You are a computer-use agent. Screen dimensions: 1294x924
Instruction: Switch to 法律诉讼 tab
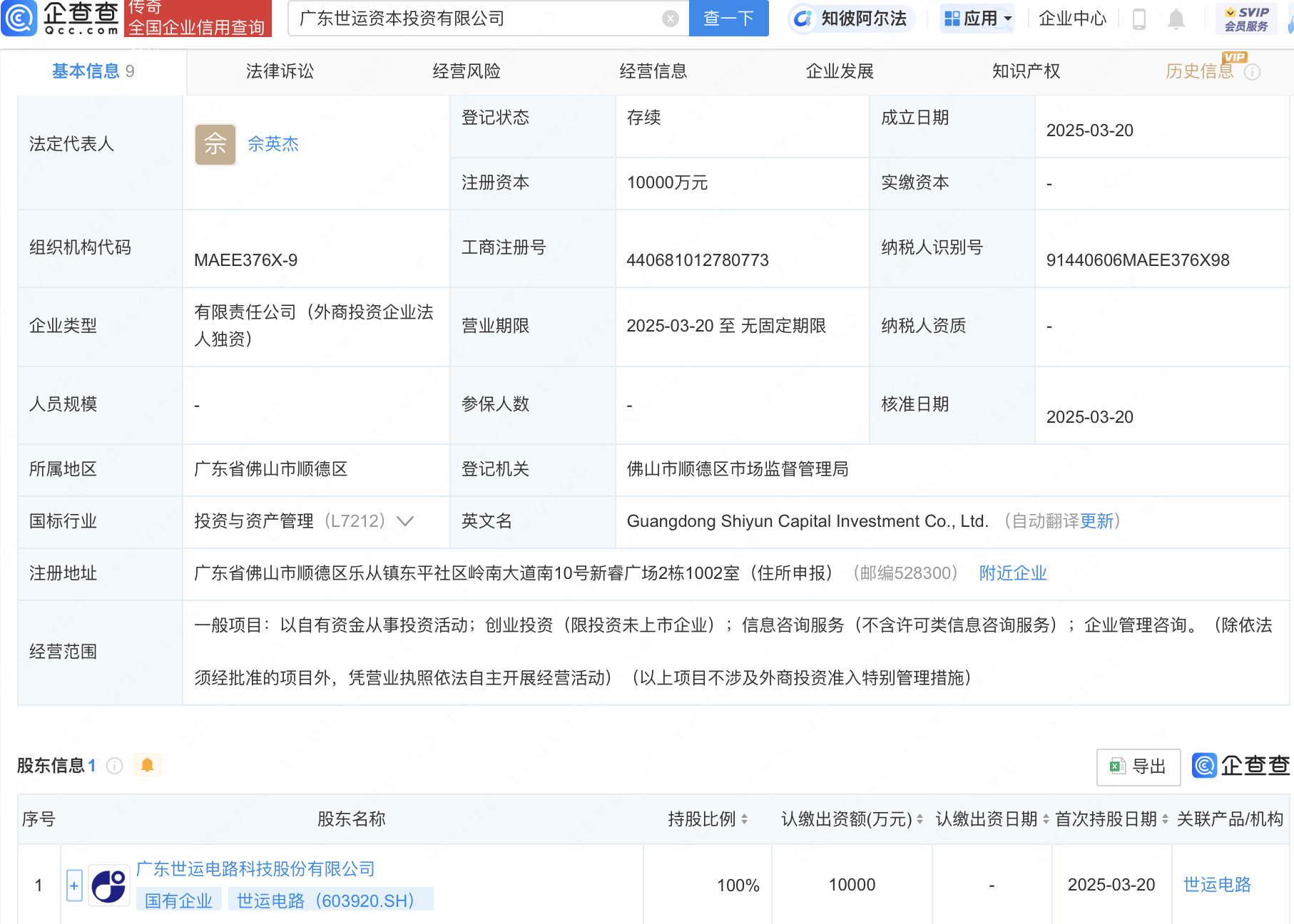click(x=280, y=71)
